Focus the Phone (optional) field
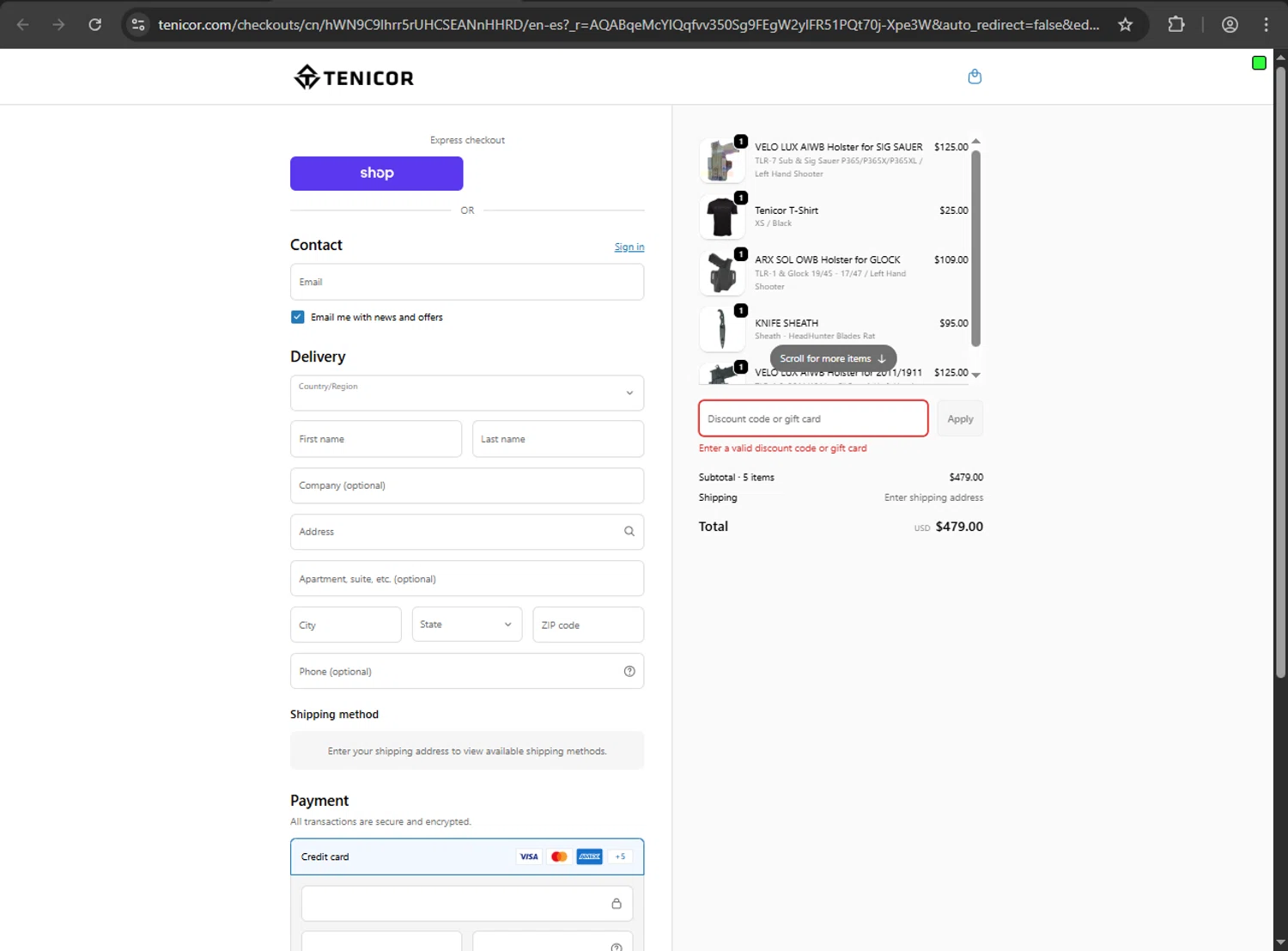Viewport: 1288px width, 951px height. 467,671
